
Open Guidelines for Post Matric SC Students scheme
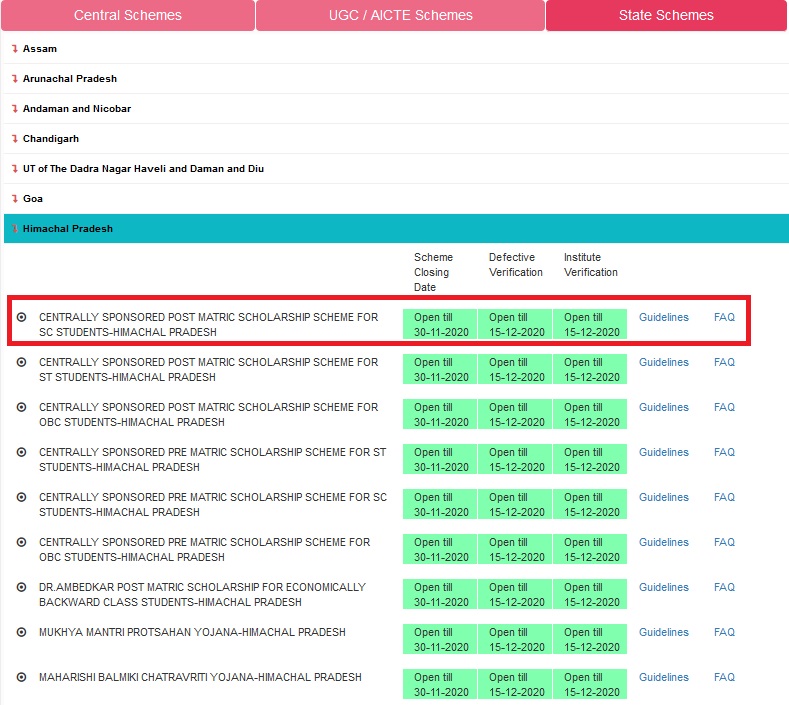pyautogui.click(x=664, y=317)
